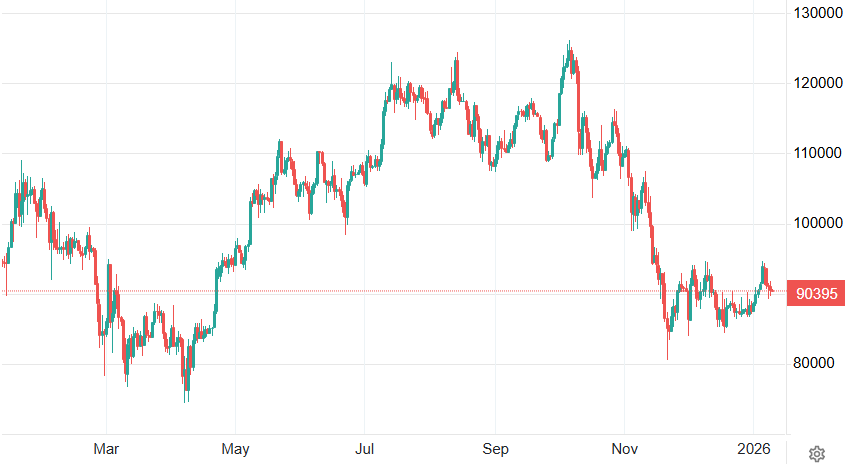The image size is (845, 464).
Task: Click the Mar label on time axis
Action: pos(106,447)
